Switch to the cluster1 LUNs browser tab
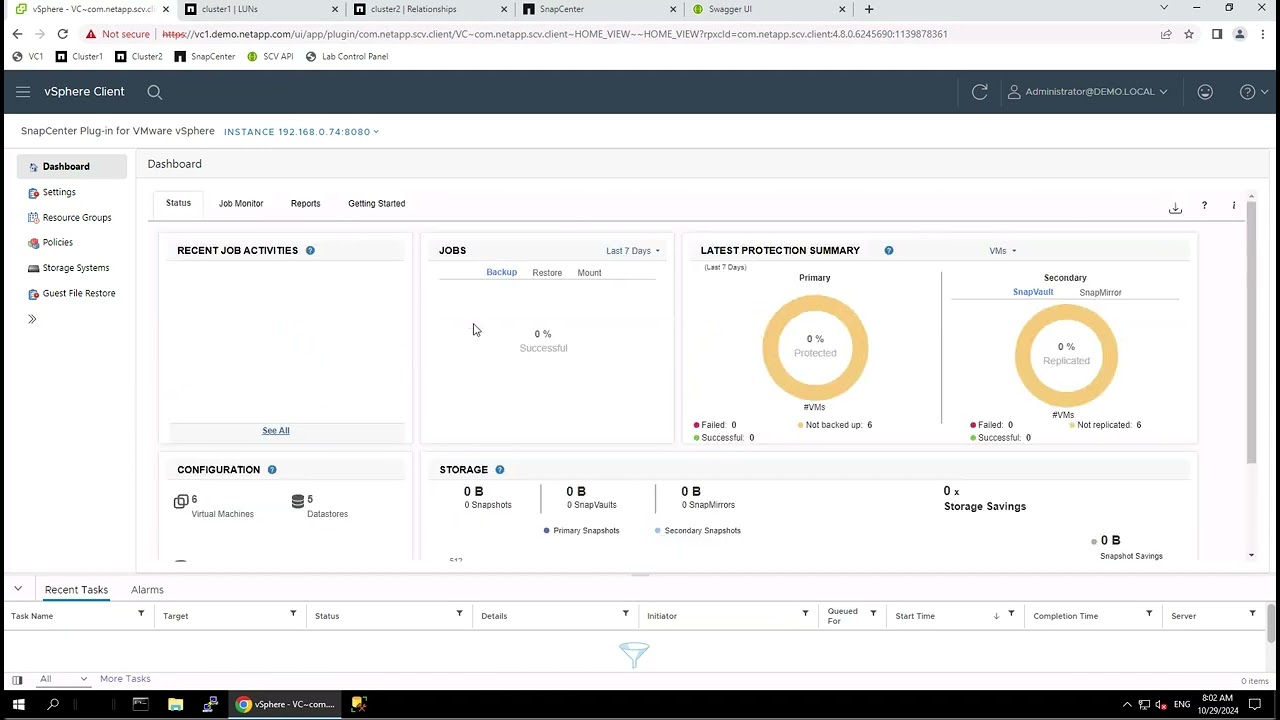 [261, 9]
